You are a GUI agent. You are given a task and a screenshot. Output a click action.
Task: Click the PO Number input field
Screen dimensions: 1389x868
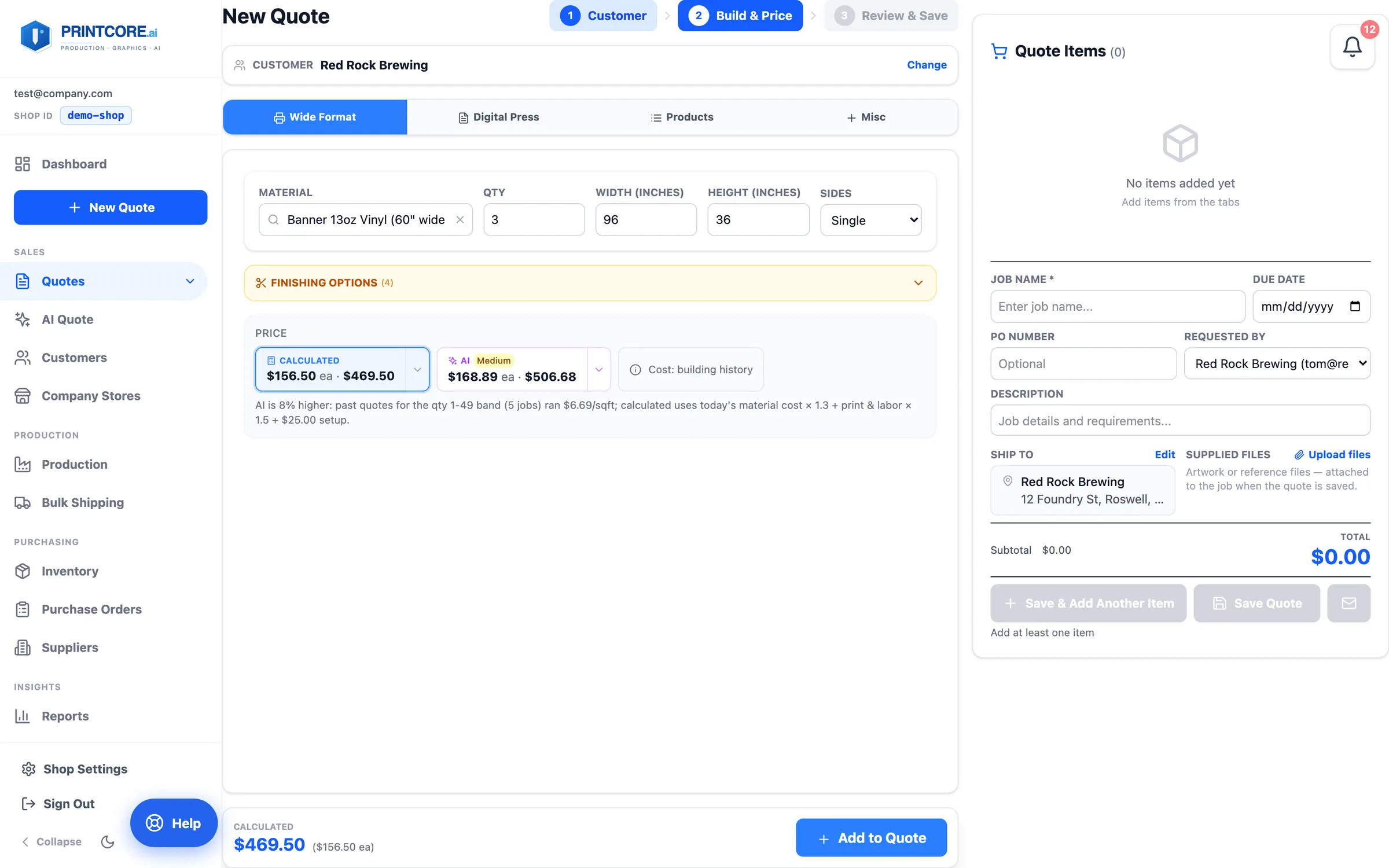[1083, 363]
